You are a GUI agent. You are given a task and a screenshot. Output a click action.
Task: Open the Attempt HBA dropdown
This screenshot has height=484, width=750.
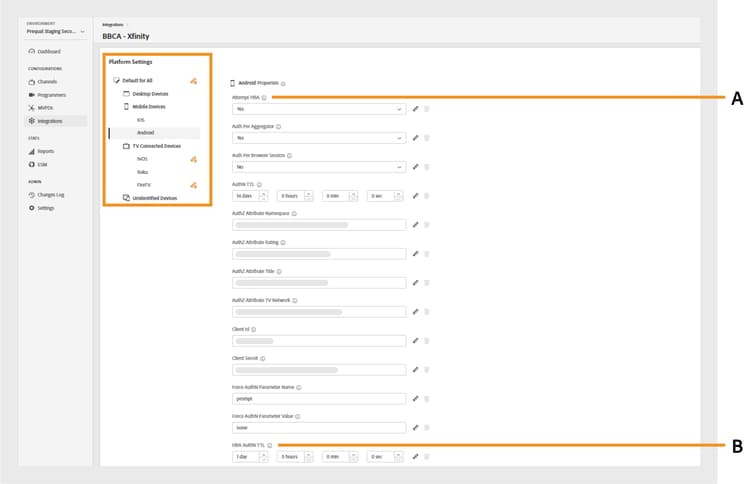coord(319,109)
